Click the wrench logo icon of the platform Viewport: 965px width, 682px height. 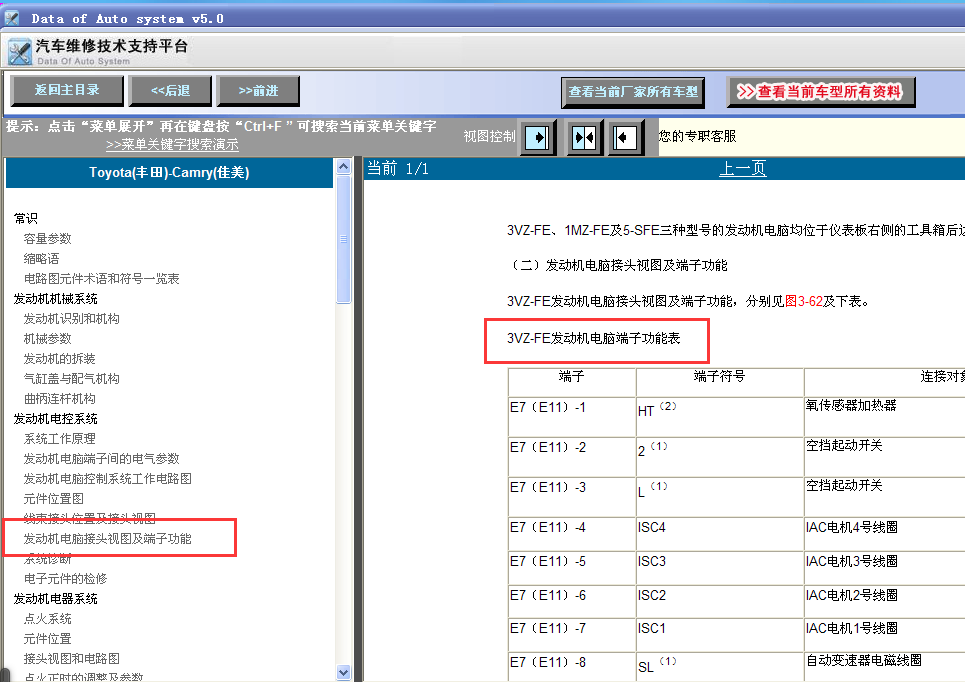pos(20,52)
